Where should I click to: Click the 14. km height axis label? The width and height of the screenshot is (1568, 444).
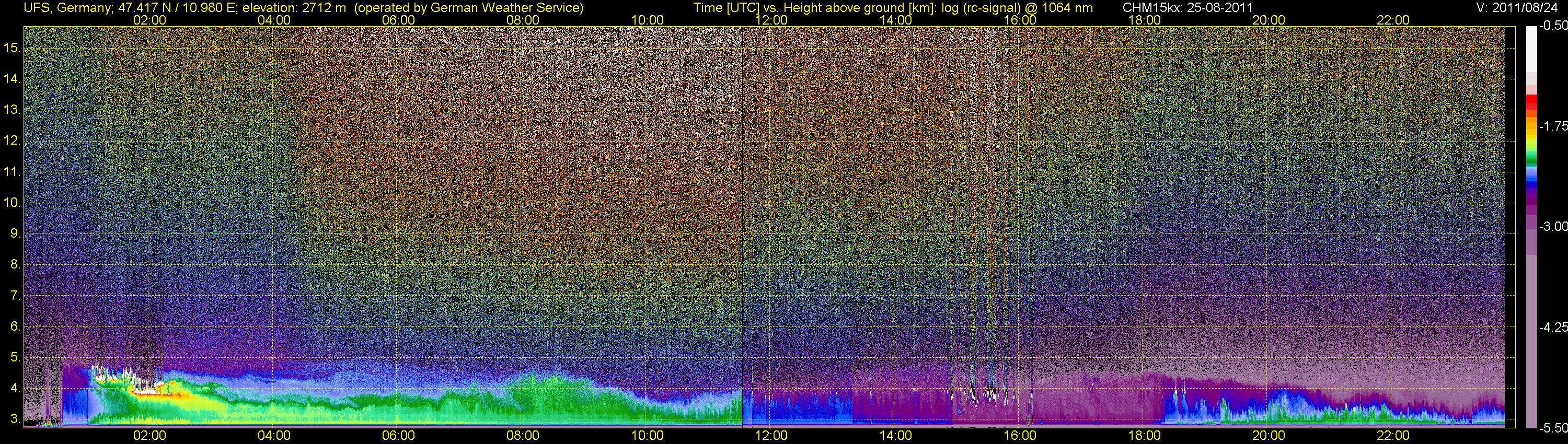[11, 78]
